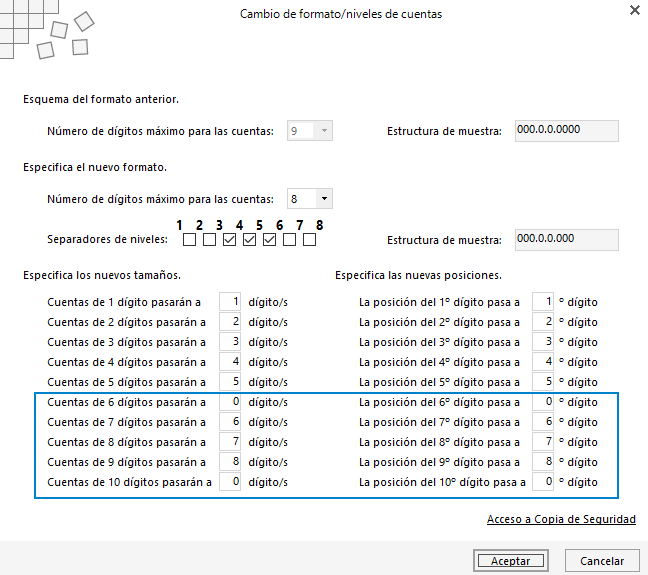The width and height of the screenshot is (648, 575).
Task: Click 'Especifica el nuevo formato.' heading
Action: [x=95, y=167]
